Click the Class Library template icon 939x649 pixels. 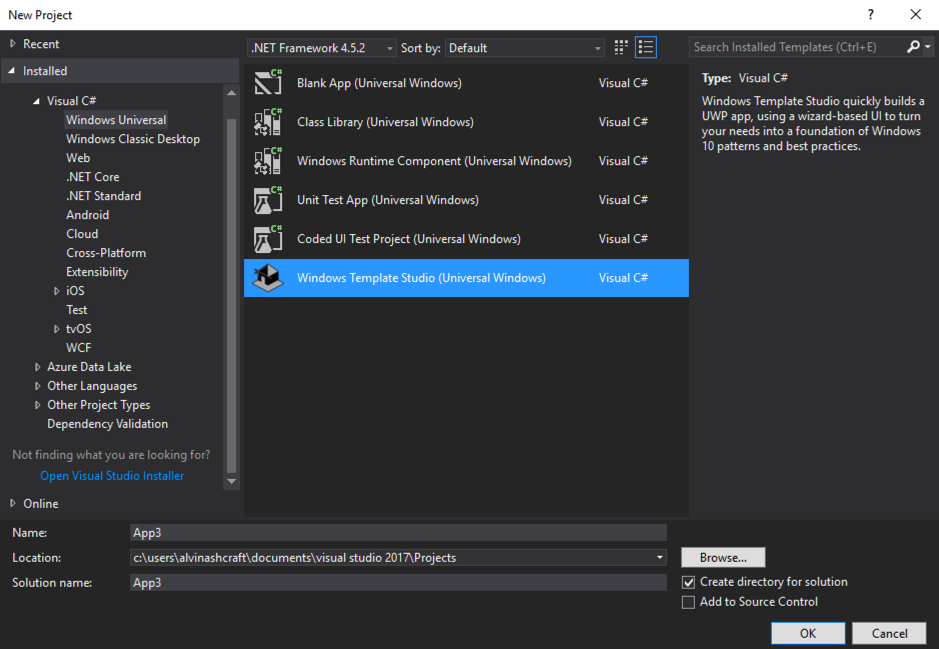(268, 122)
